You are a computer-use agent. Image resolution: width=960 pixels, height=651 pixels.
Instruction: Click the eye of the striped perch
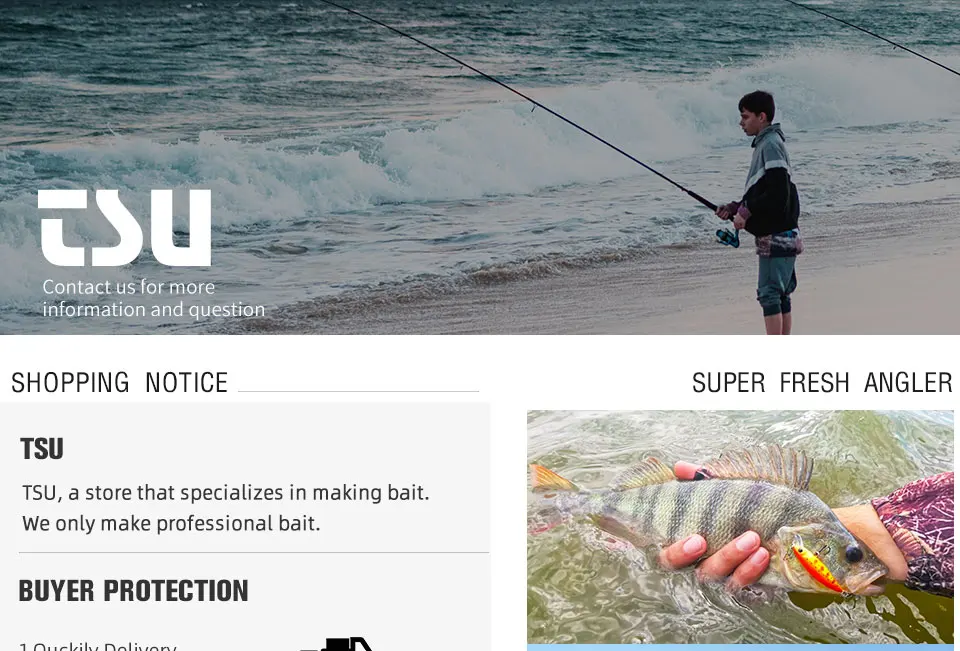point(853,555)
